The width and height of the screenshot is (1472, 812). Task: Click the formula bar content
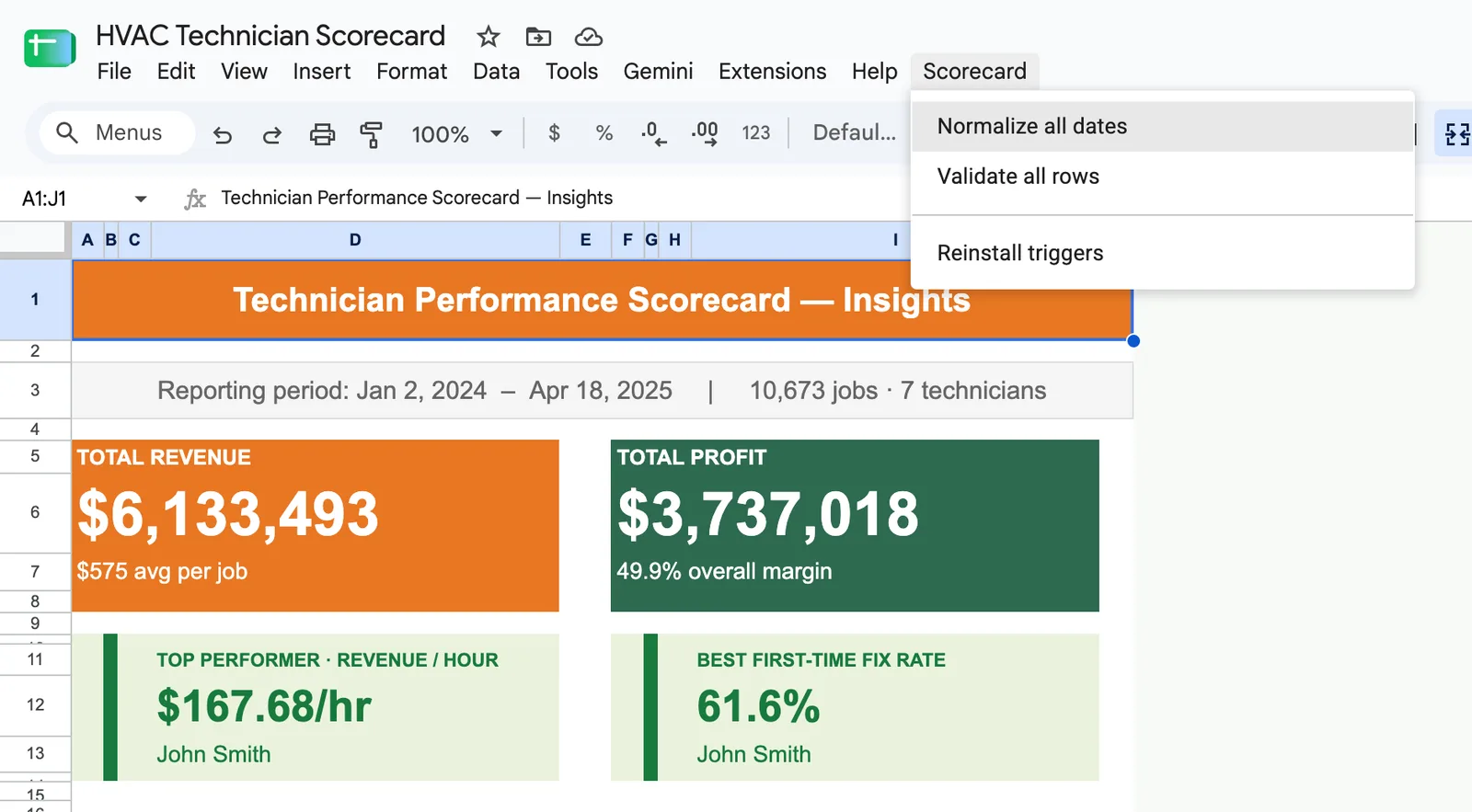pyautogui.click(x=417, y=199)
